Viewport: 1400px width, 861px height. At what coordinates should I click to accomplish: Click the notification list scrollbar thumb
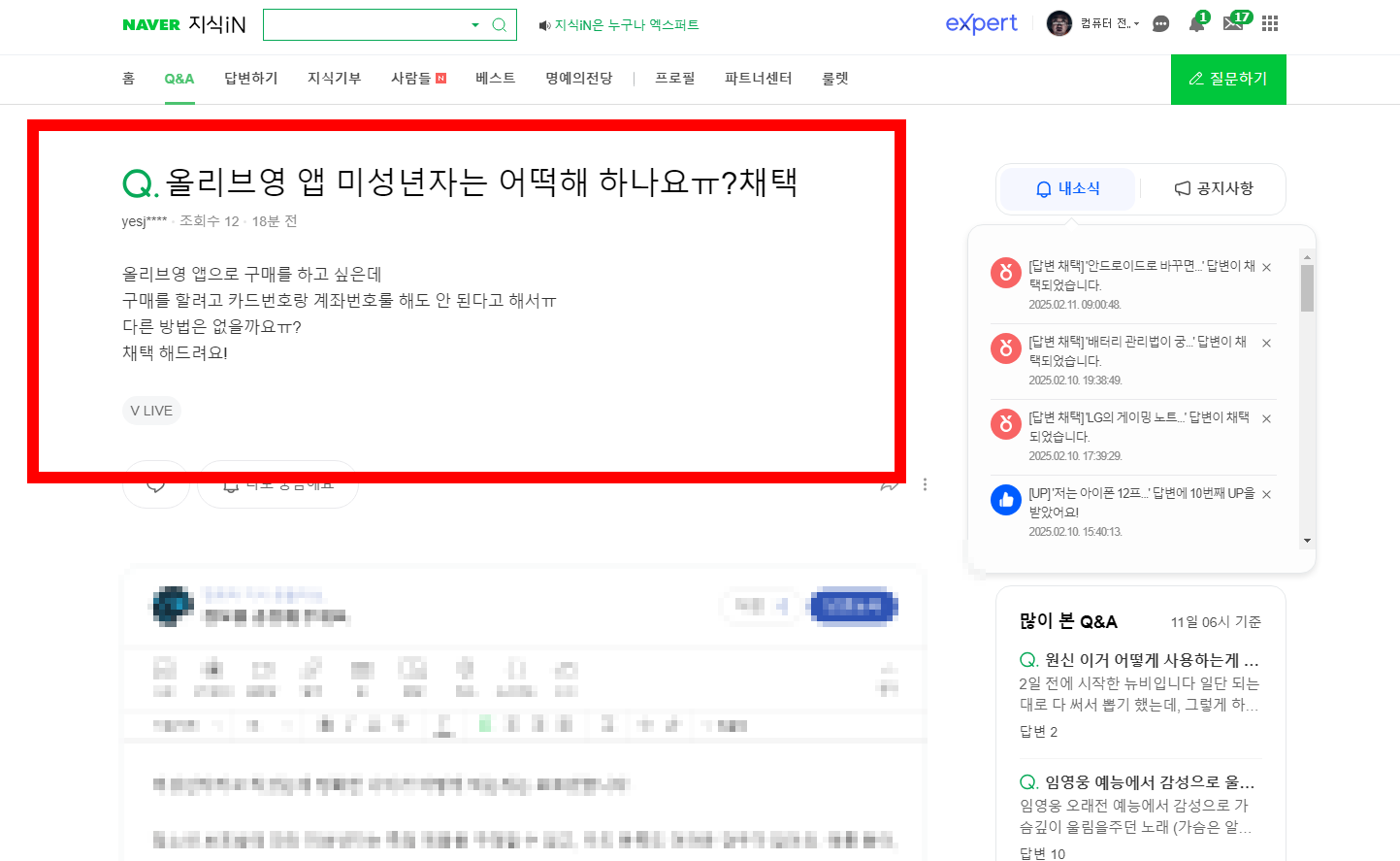click(x=1307, y=288)
